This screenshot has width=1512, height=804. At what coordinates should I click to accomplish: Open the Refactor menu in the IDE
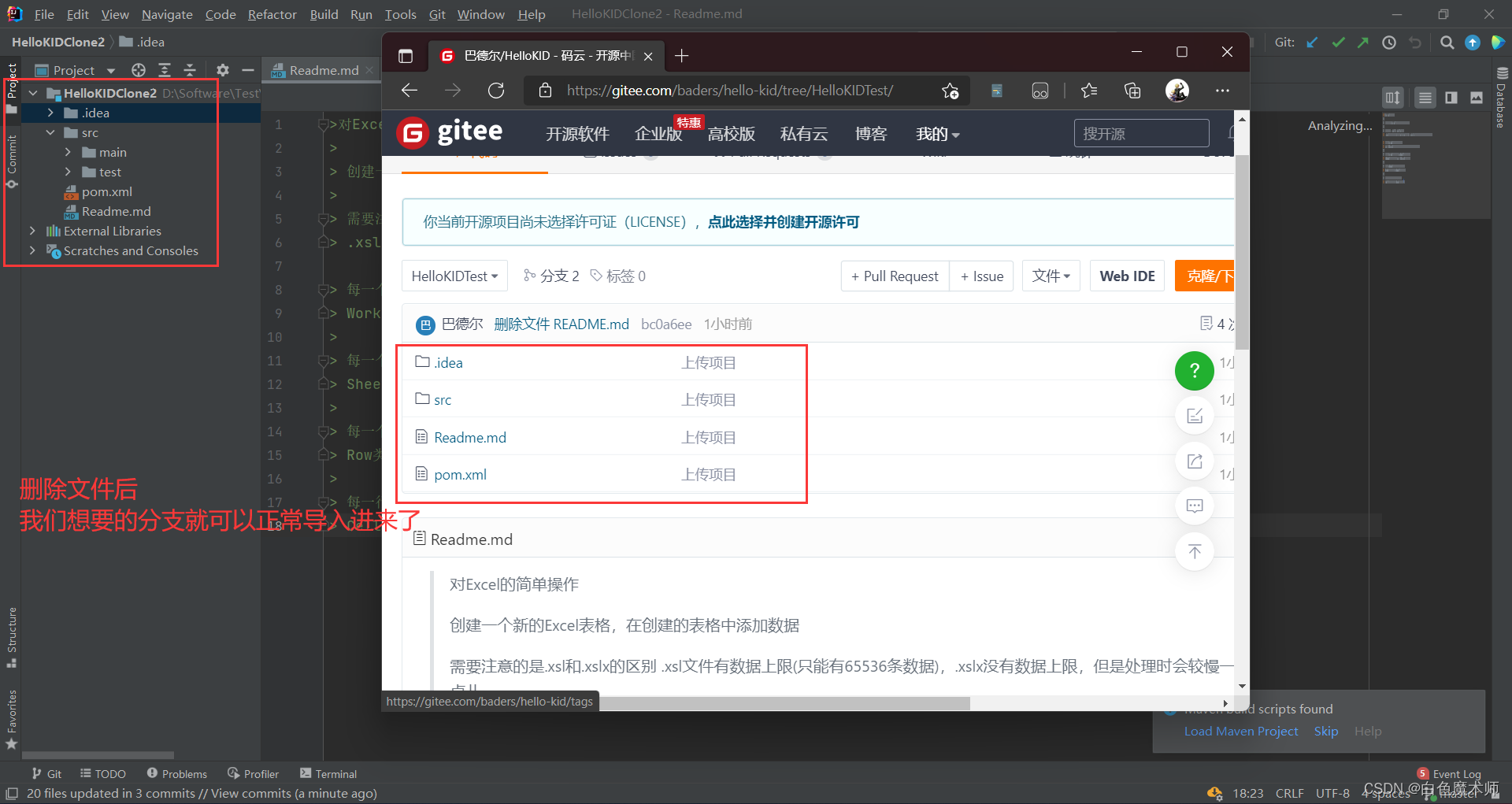tap(272, 14)
